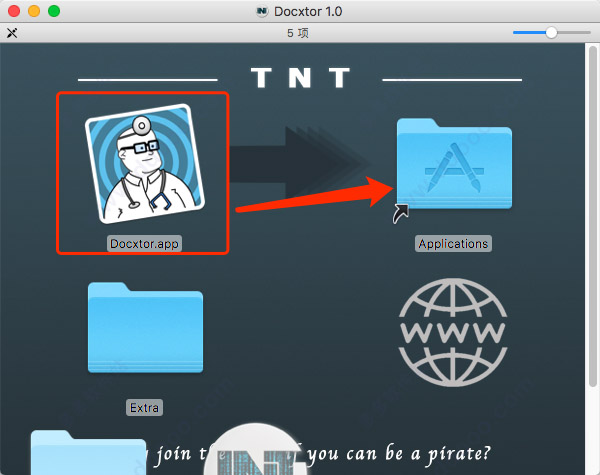Adjust the icon size slider

point(551,33)
